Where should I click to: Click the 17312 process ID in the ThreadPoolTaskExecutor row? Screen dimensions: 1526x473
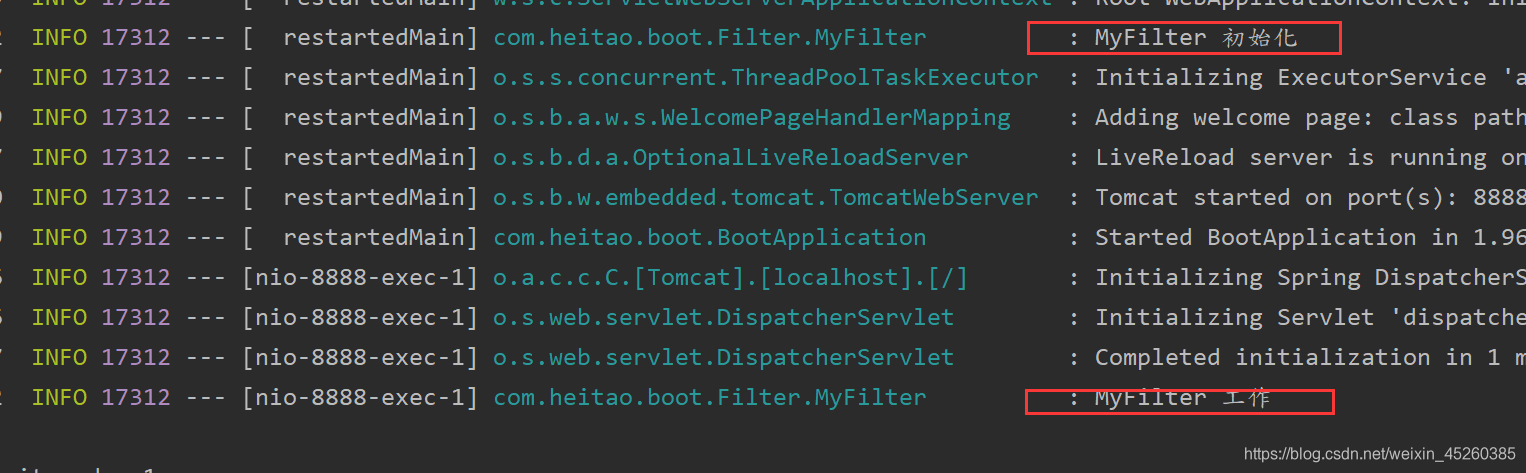click(x=136, y=78)
